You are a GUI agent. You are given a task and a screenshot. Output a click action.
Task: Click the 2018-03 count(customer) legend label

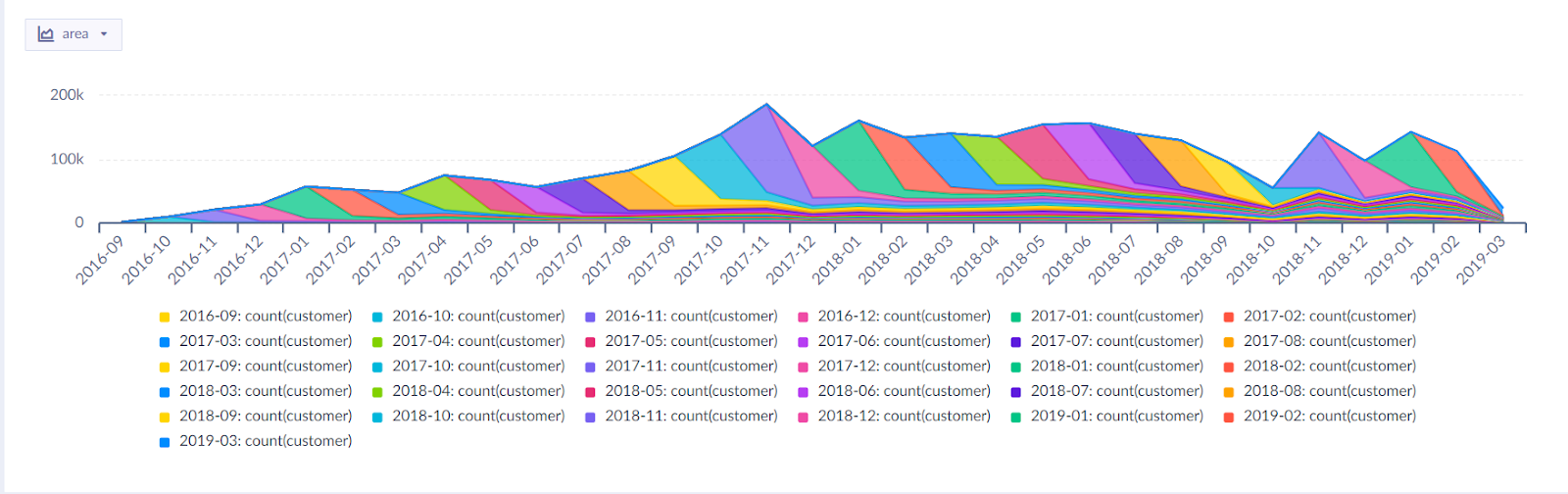(266, 391)
